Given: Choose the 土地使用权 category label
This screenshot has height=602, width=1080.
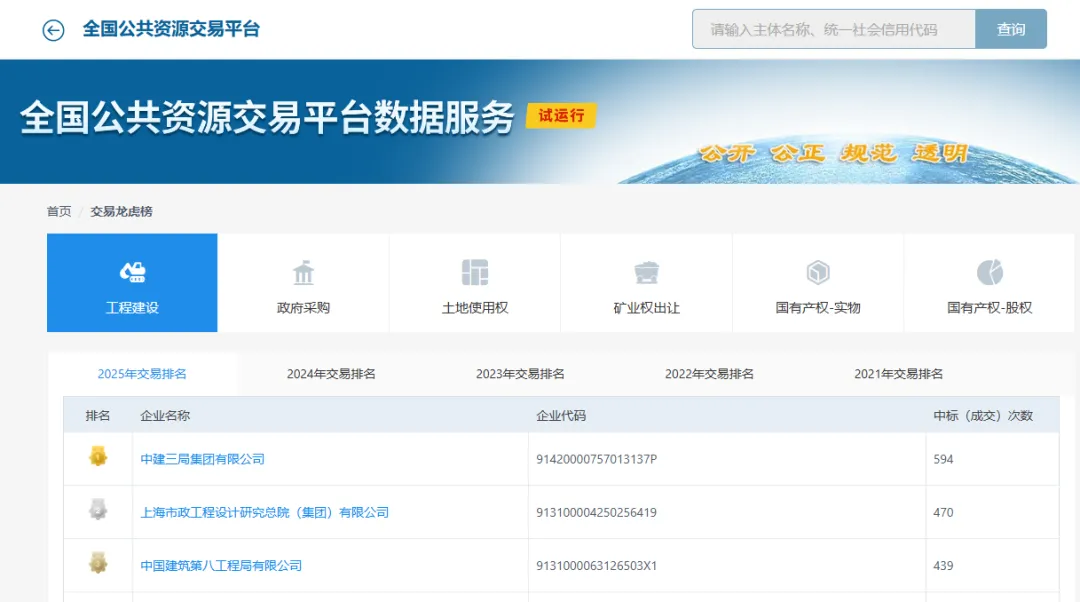Looking at the screenshot, I should point(475,308).
